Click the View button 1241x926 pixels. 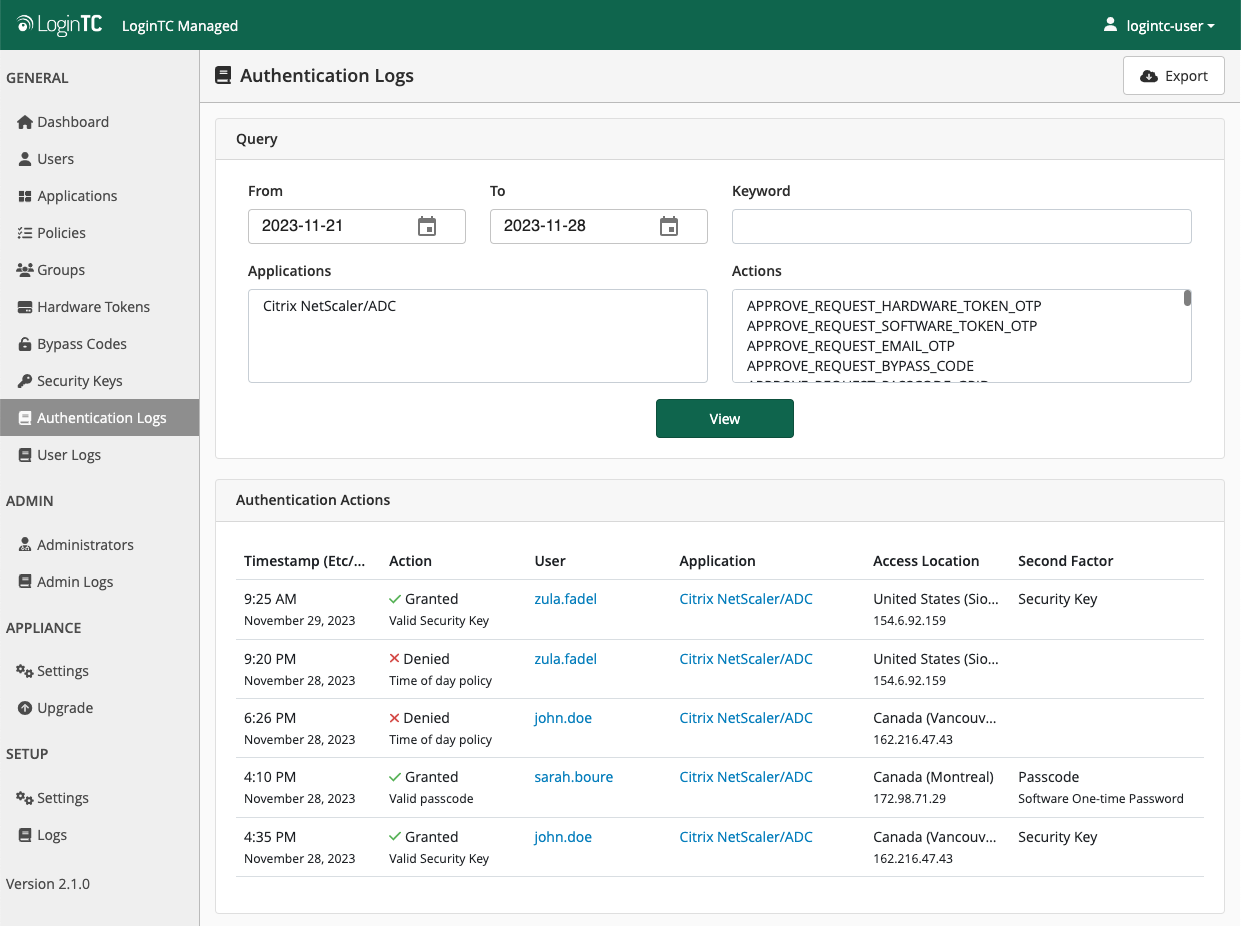click(724, 418)
